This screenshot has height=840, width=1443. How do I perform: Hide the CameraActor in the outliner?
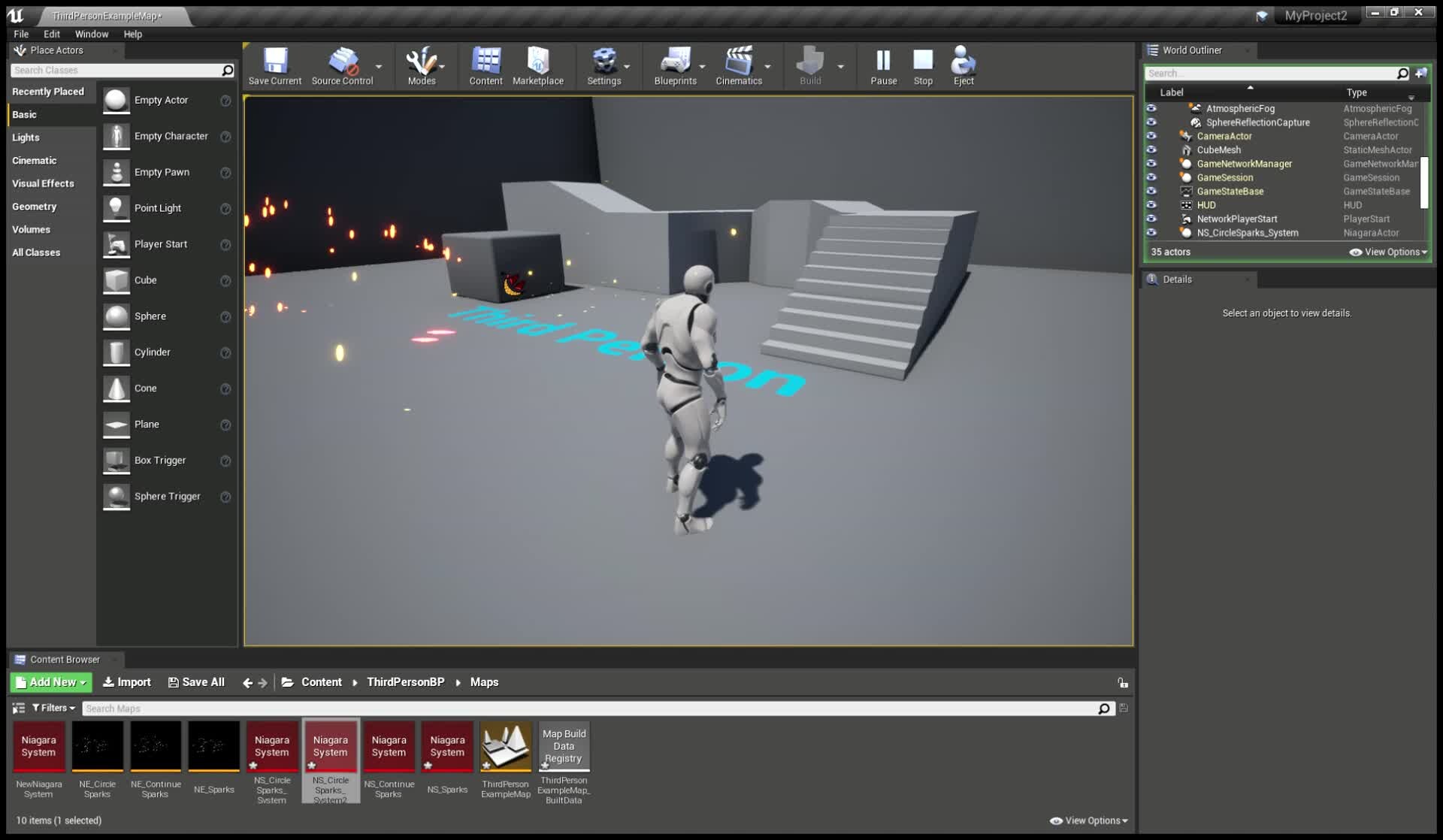pyautogui.click(x=1152, y=136)
